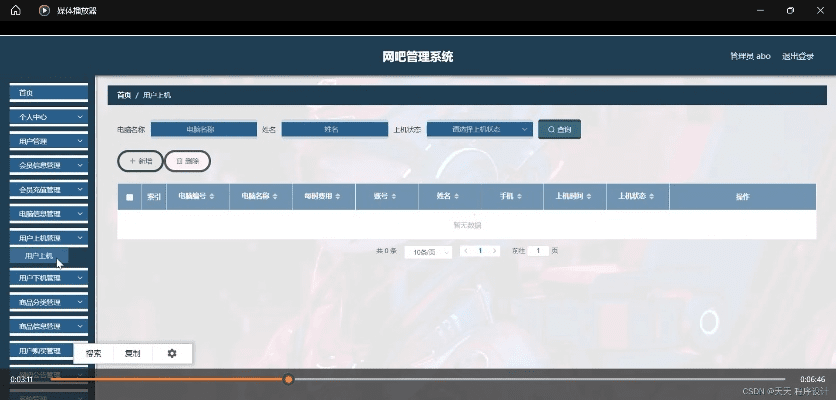The width and height of the screenshot is (836, 400).
Task: Choose 复制 in the popup toolbar
Action: pyautogui.click(x=133, y=354)
